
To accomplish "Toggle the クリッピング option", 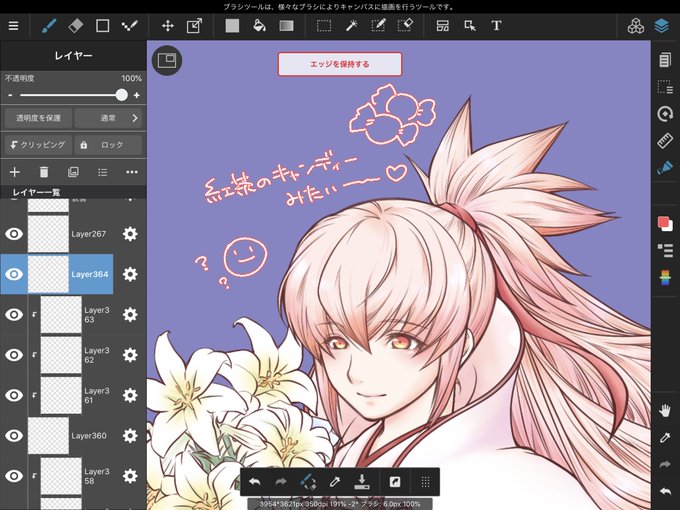I will (x=38, y=145).
